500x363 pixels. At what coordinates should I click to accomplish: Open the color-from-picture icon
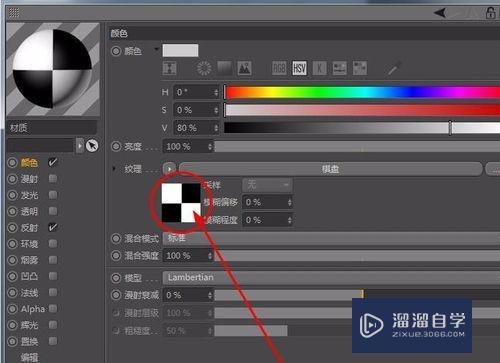(x=244, y=68)
